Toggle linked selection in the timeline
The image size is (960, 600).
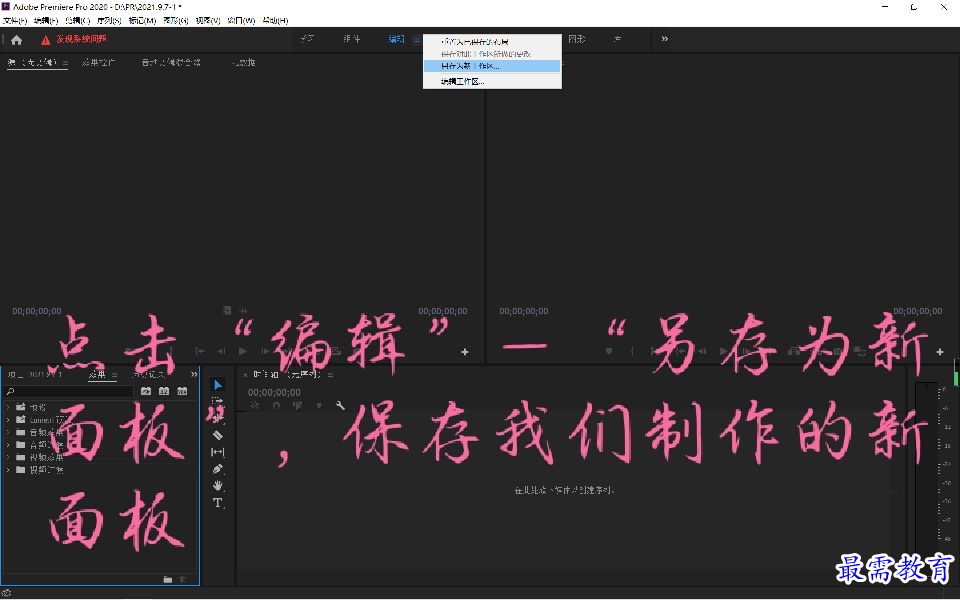(298, 405)
